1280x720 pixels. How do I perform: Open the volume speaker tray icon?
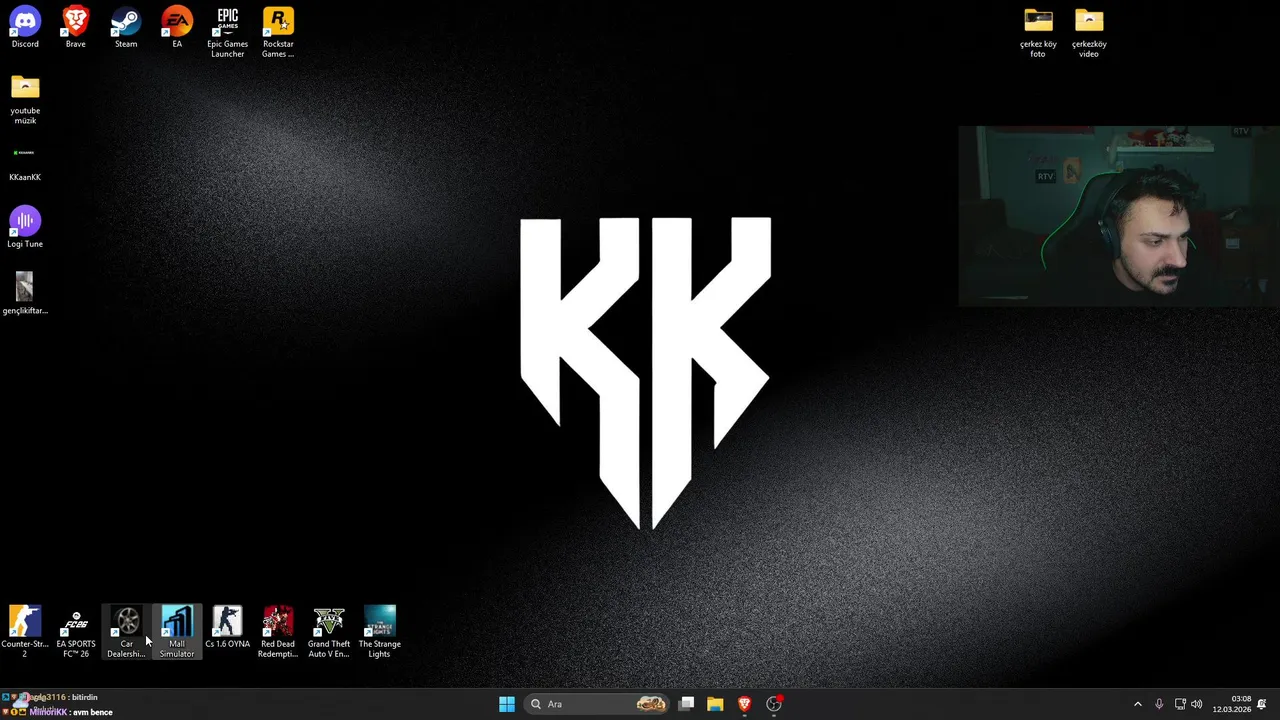pos(1197,704)
